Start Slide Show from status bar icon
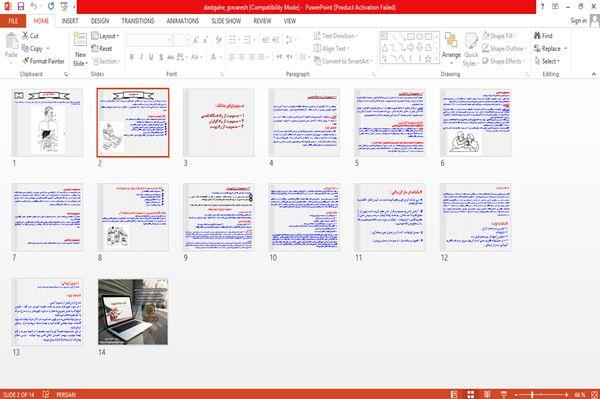This screenshot has width=600, height=399. 504,394
